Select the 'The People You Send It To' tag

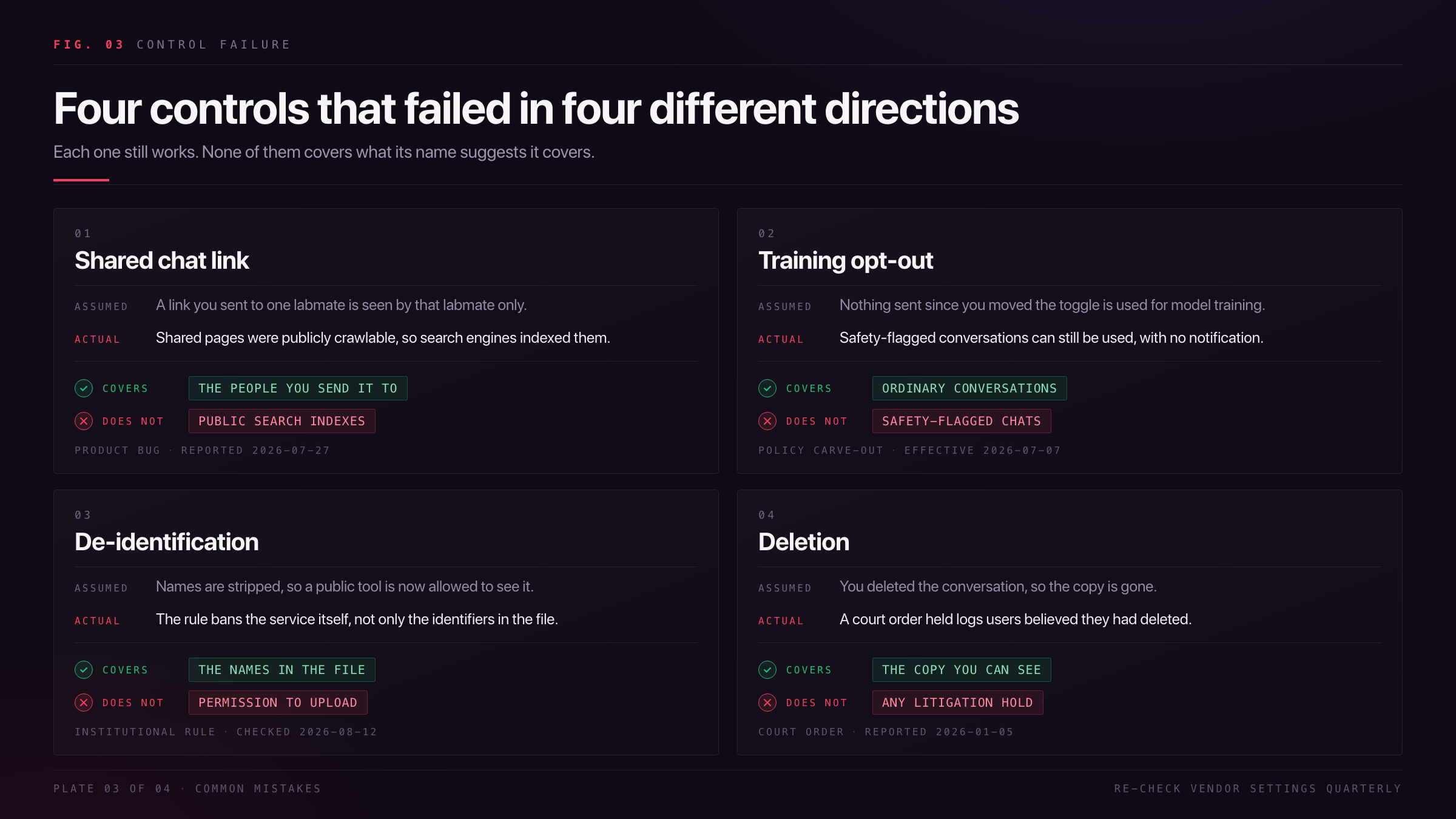coord(298,388)
